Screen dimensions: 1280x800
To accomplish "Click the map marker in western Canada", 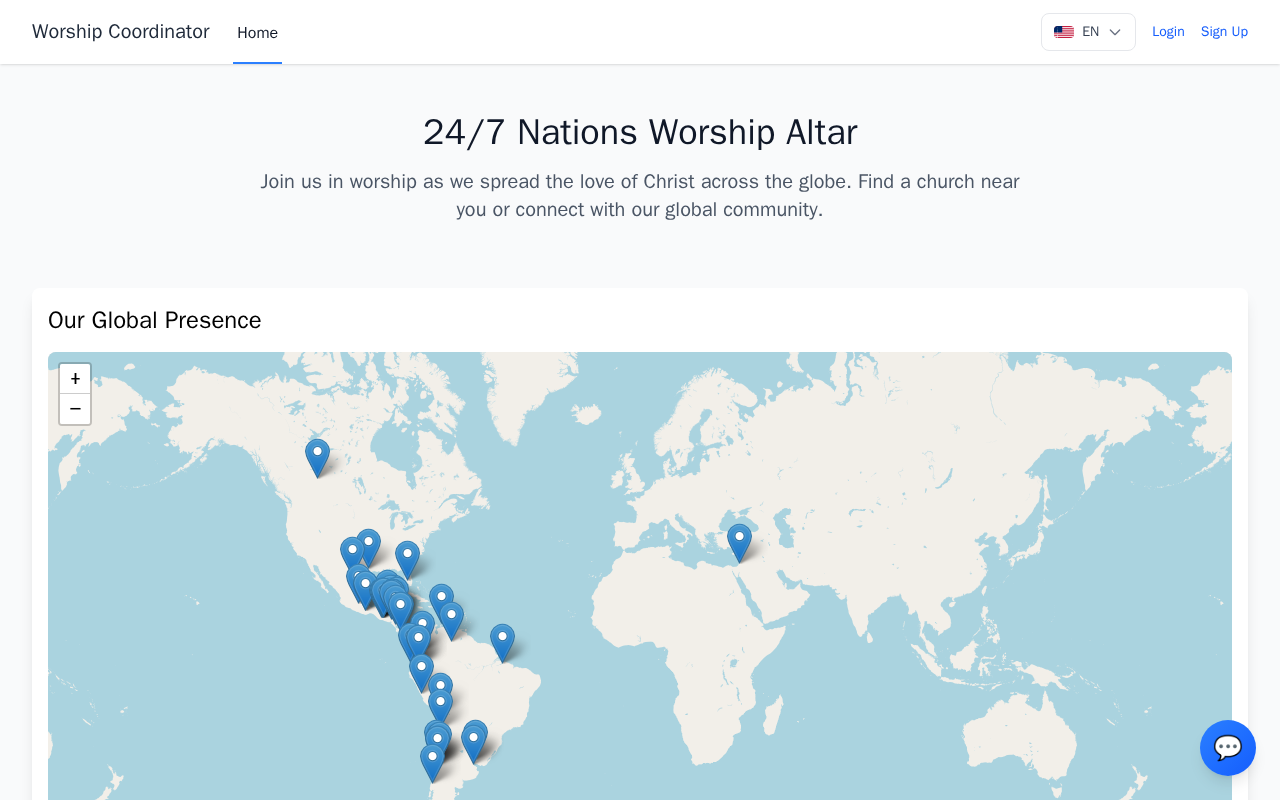I will pyautogui.click(x=317, y=456).
